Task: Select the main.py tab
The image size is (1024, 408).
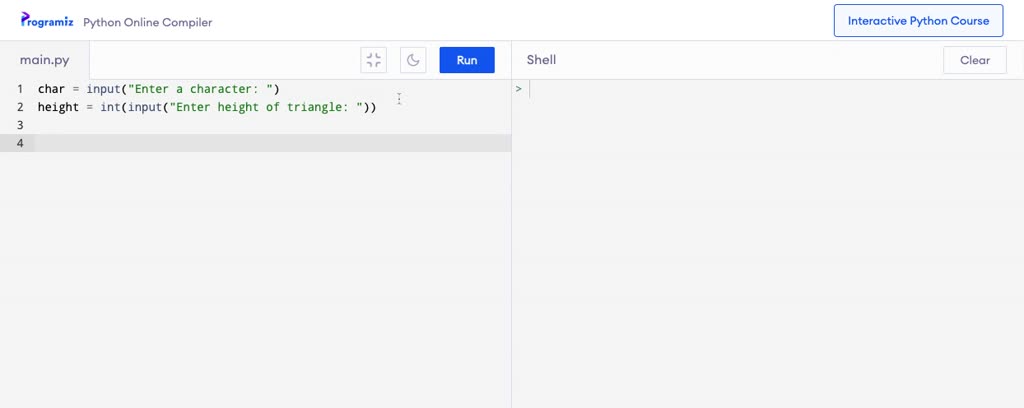Action: 44,60
